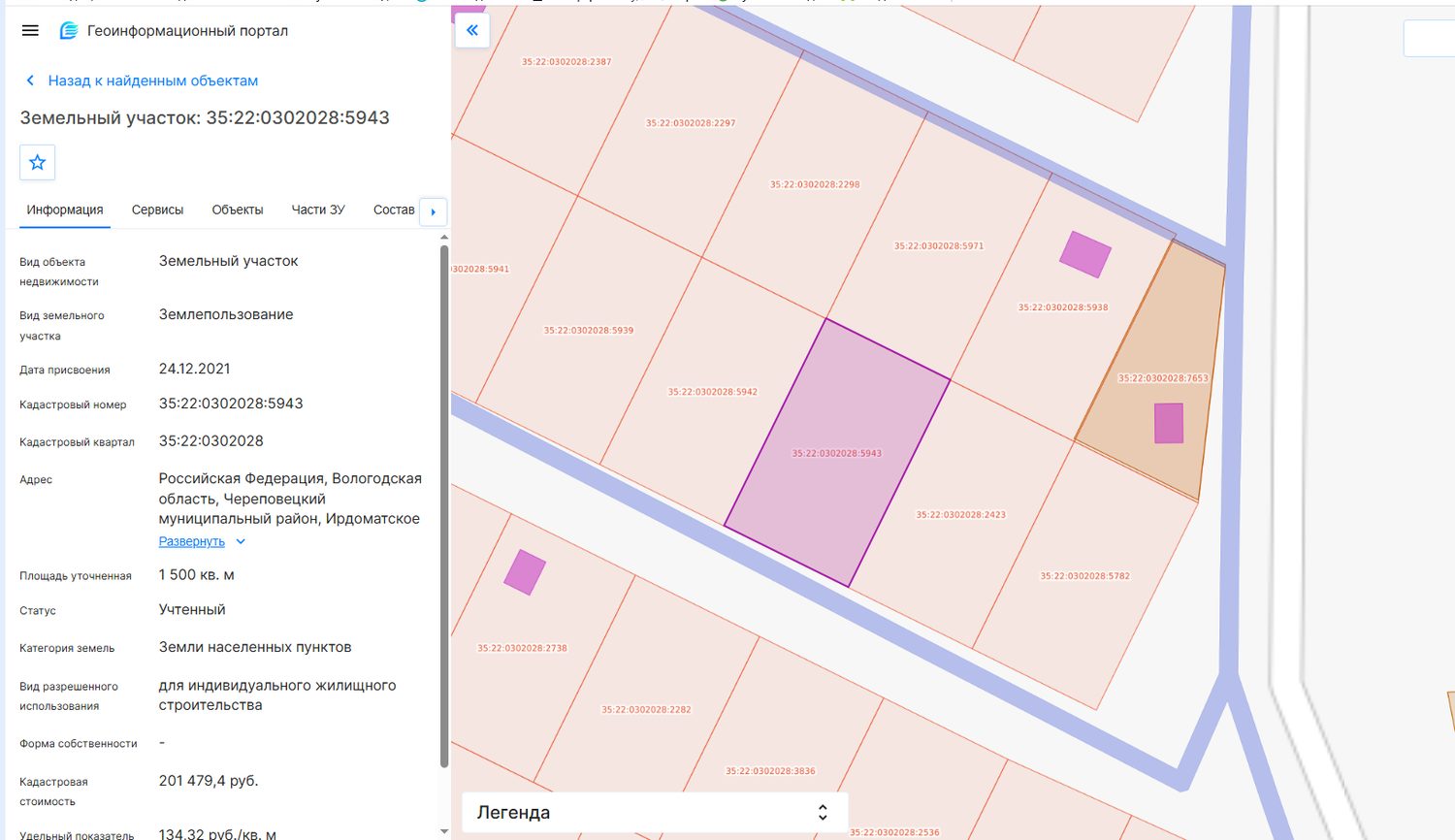Screen dimensions: 1455x840
Task: Click the Землепользование value
Action: [226, 314]
